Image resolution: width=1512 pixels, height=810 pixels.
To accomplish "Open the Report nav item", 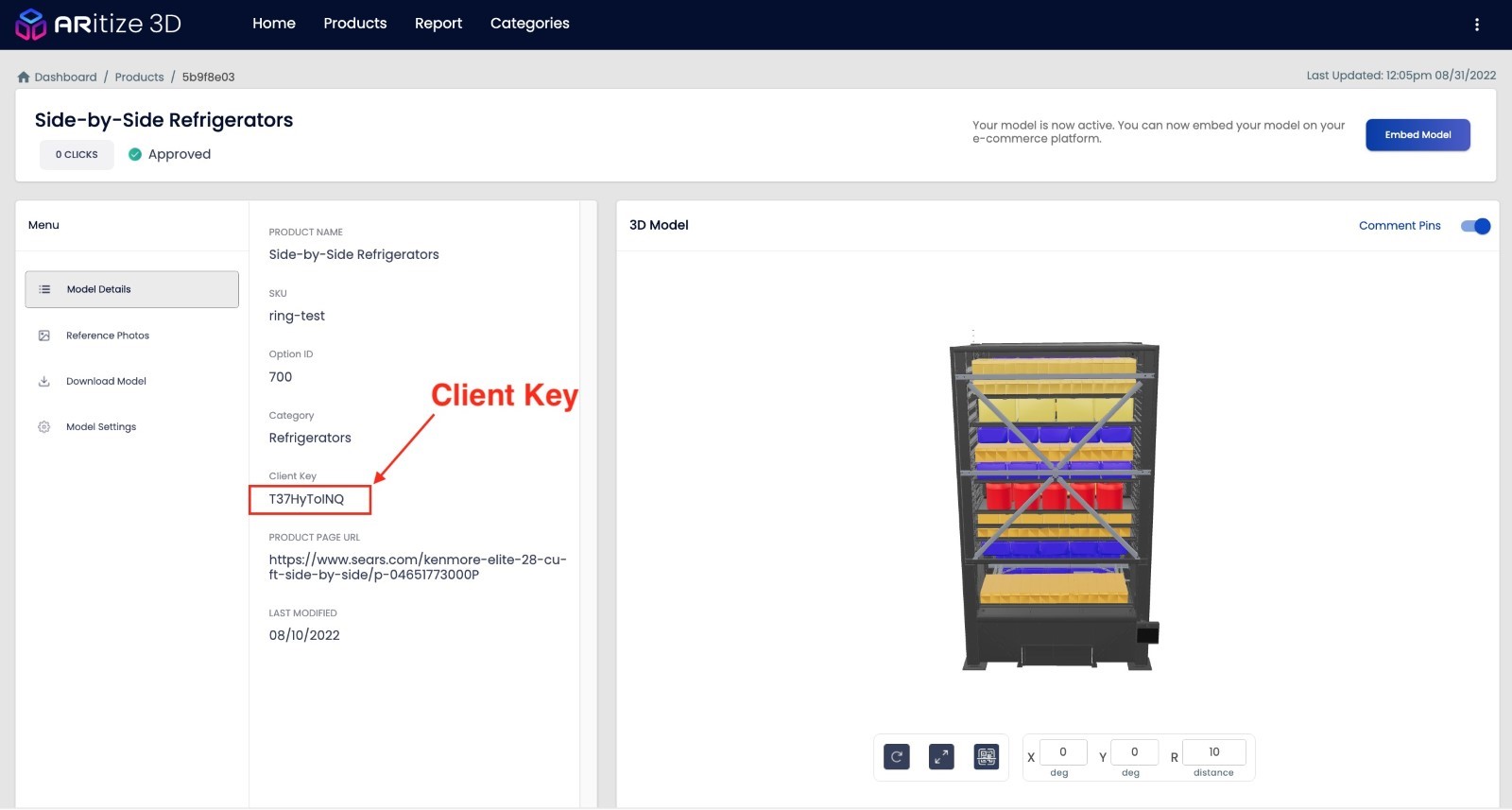I will [x=438, y=24].
